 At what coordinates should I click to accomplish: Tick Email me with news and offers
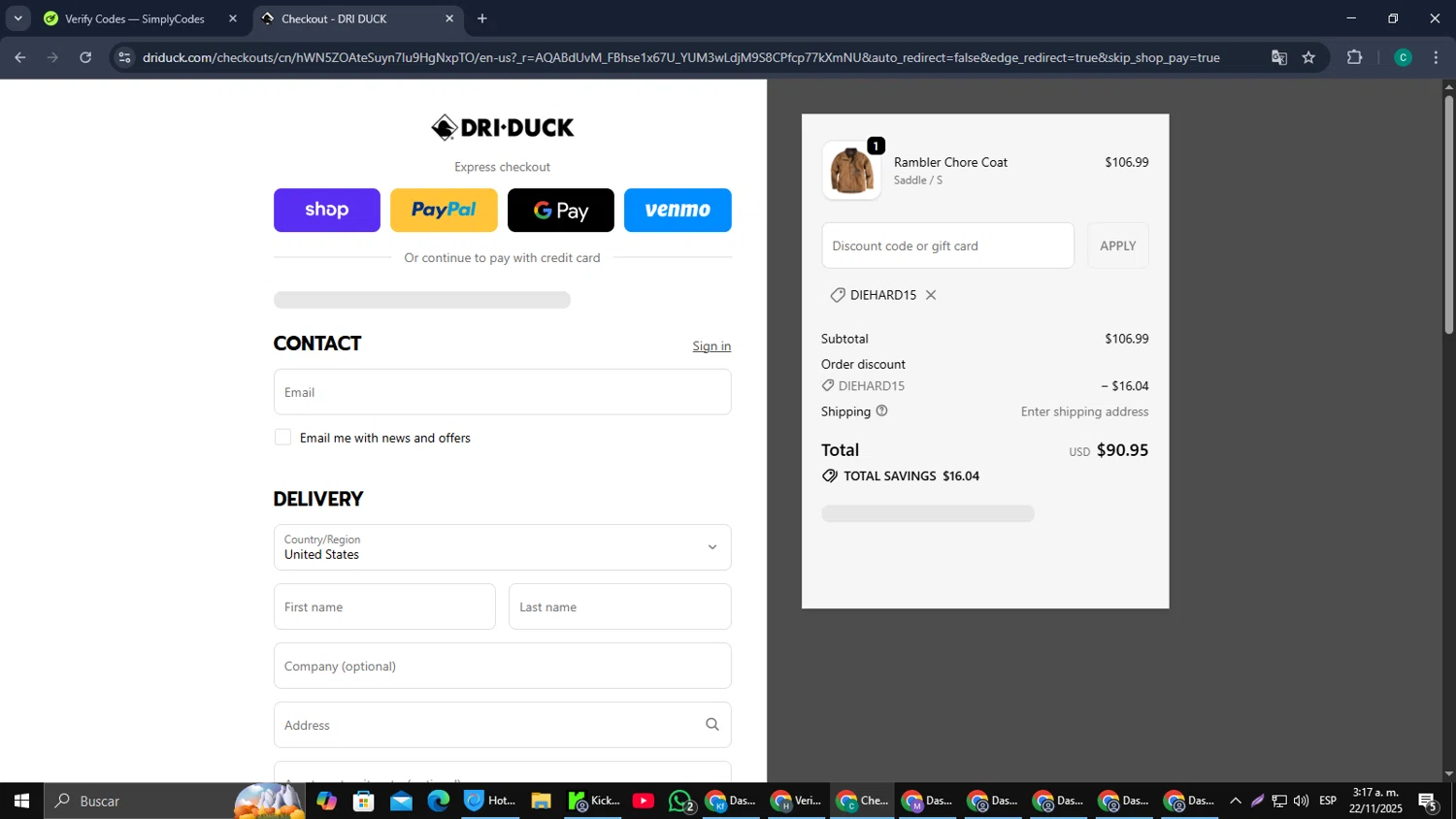pyautogui.click(x=282, y=438)
